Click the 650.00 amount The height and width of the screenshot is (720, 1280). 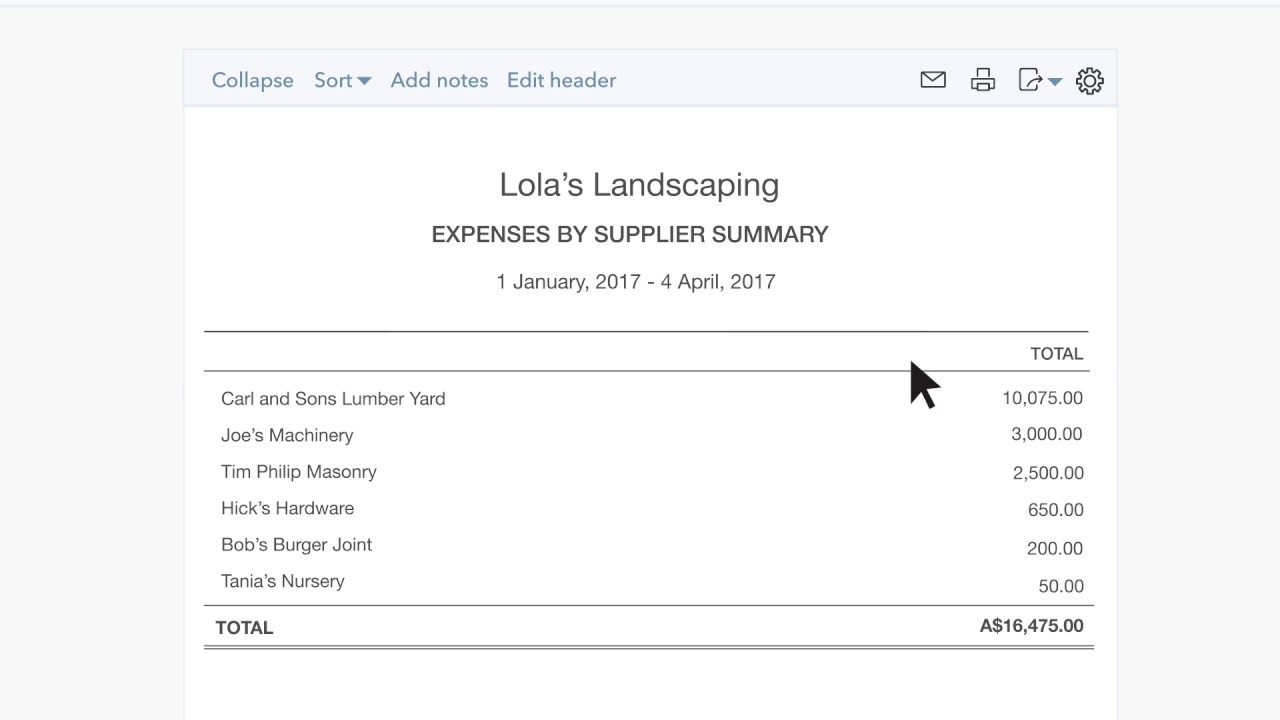[x=1056, y=510]
